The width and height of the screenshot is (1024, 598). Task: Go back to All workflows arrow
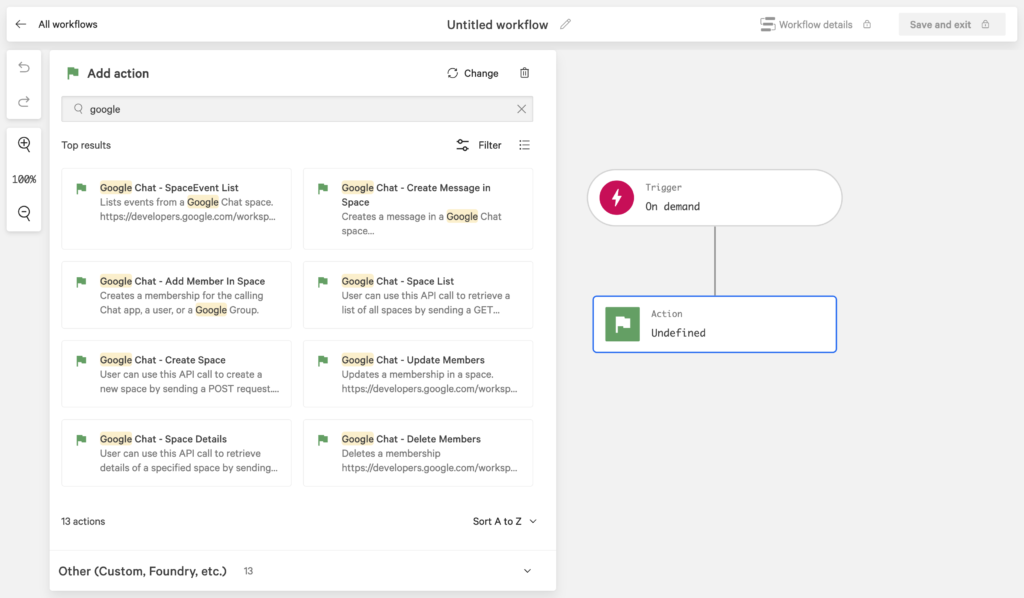pyautogui.click(x=21, y=24)
